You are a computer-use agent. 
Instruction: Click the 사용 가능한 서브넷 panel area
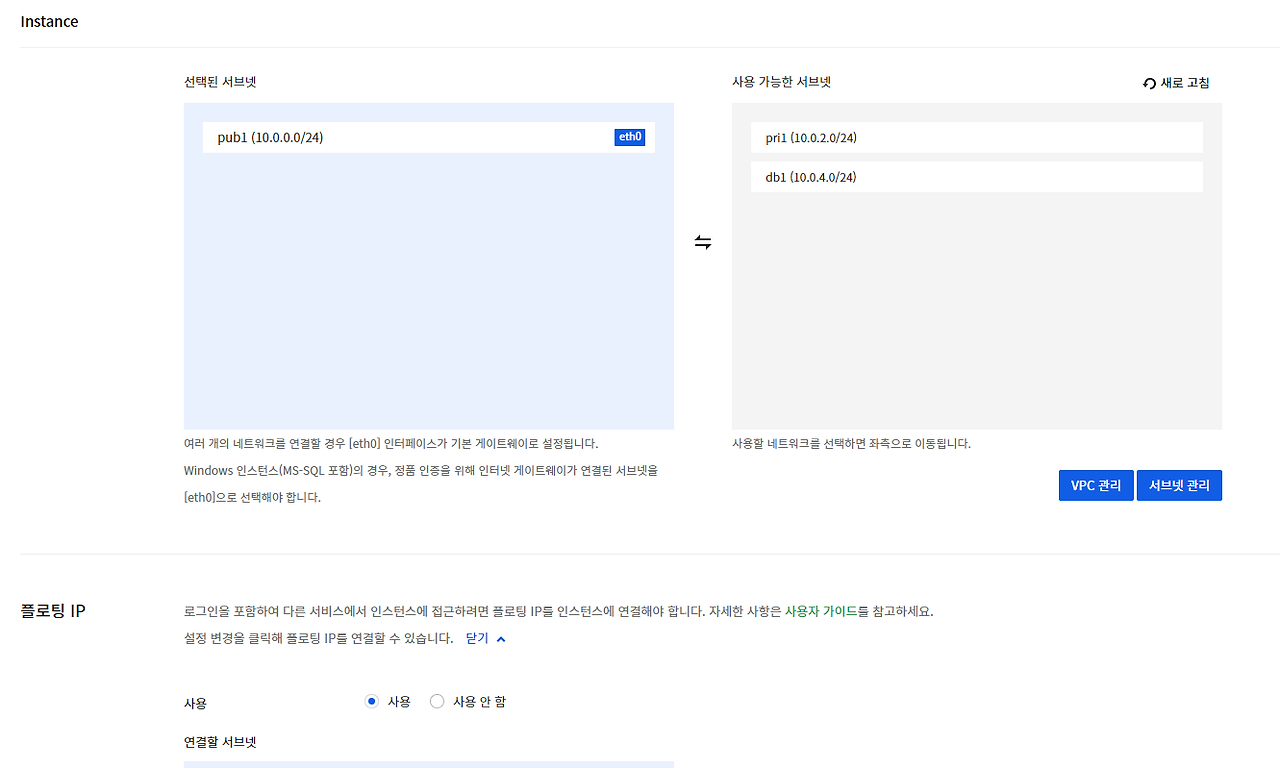[x=976, y=300]
